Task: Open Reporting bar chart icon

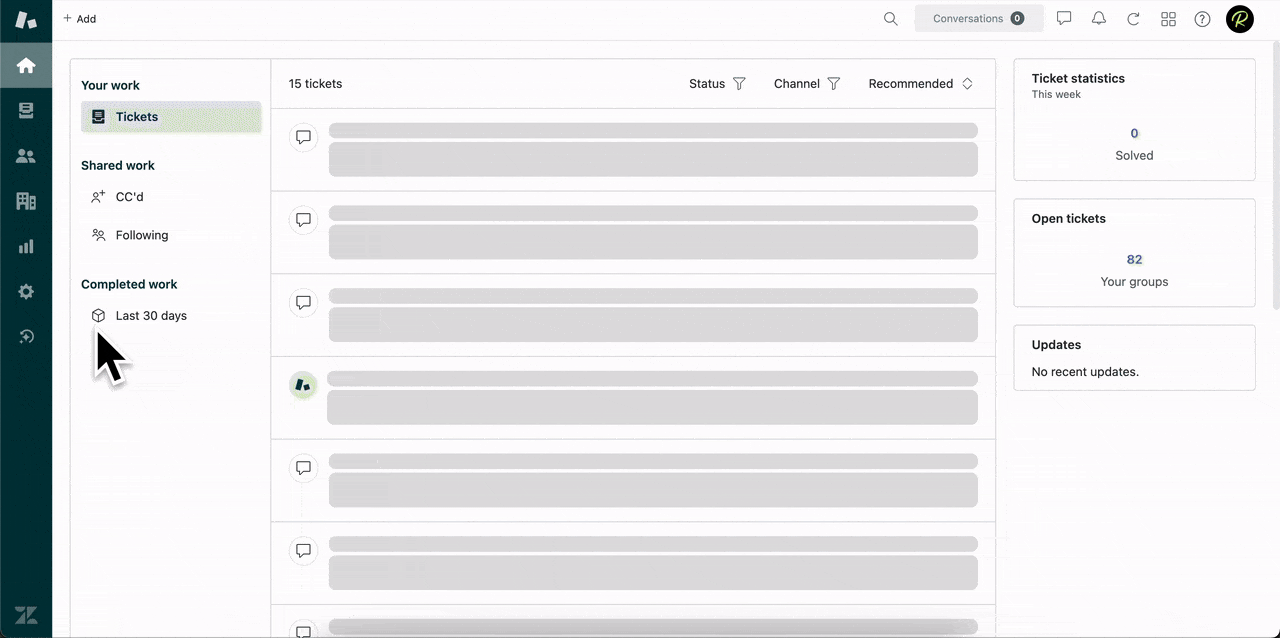Action: [x=26, y=246]
